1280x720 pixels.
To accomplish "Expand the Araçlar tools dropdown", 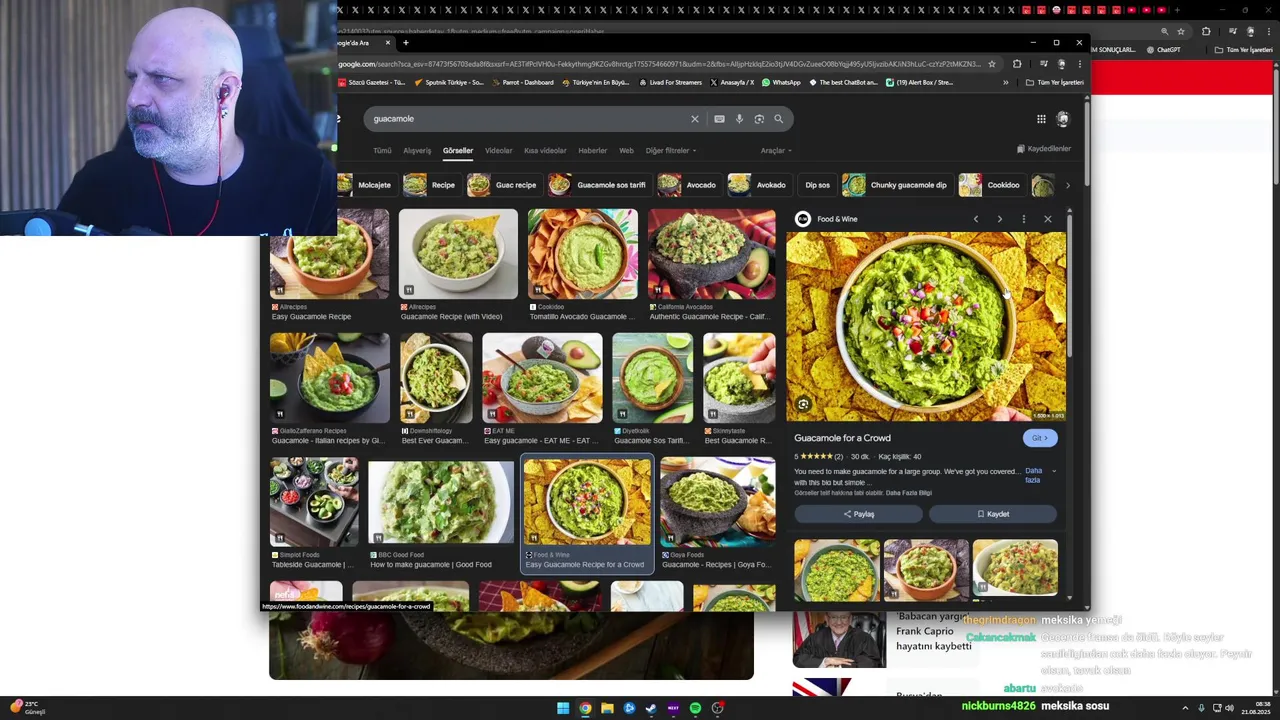I will pyautogui.click(x=776, y=151).
